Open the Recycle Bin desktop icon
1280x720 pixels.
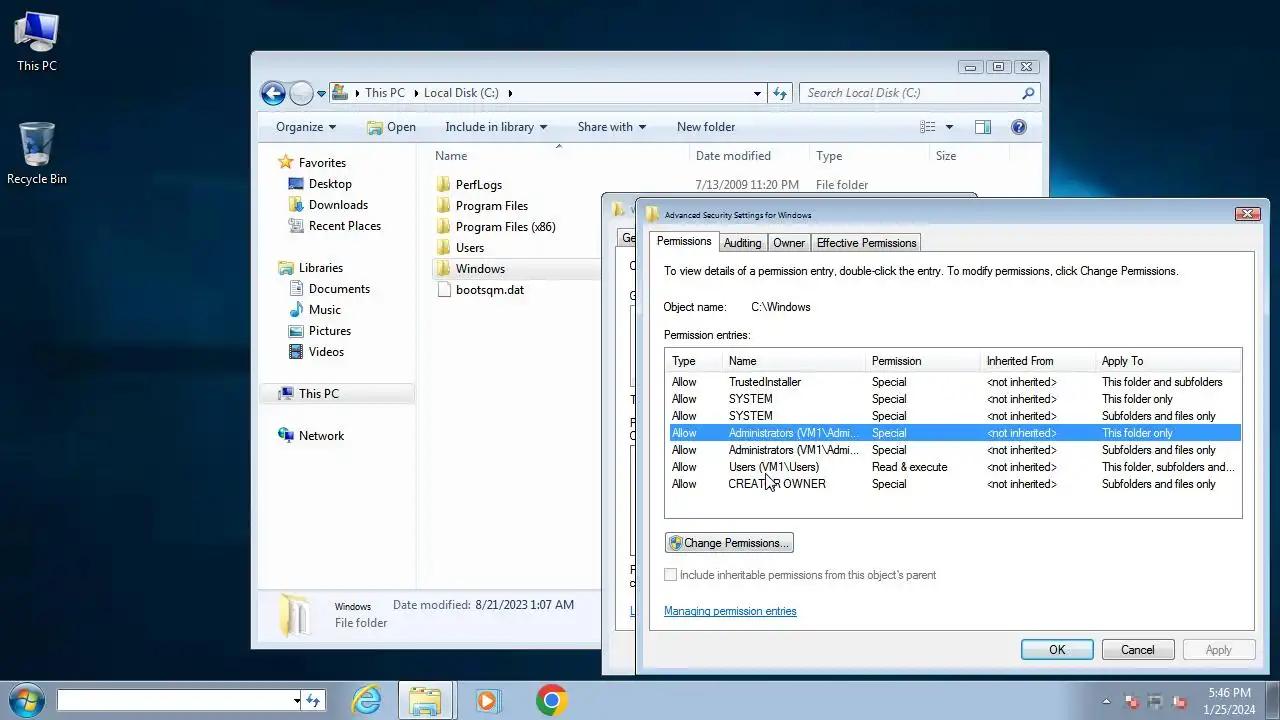coord(37,154)
